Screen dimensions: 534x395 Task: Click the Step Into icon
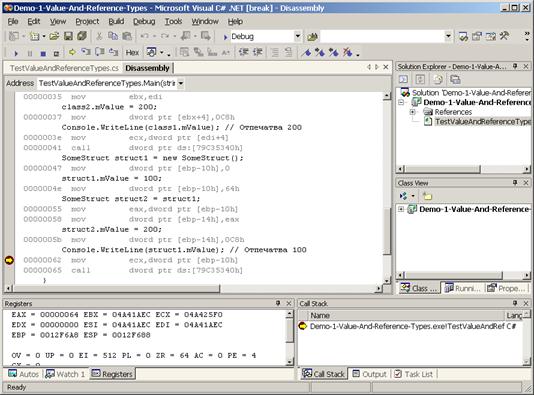coord(86,52)
